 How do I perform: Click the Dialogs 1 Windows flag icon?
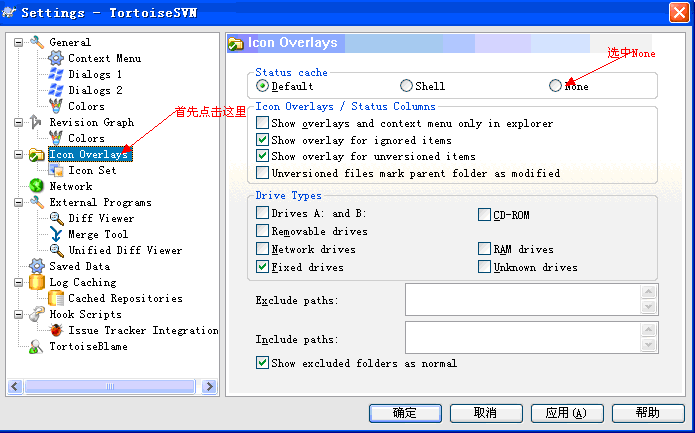(x=56, y=74)
